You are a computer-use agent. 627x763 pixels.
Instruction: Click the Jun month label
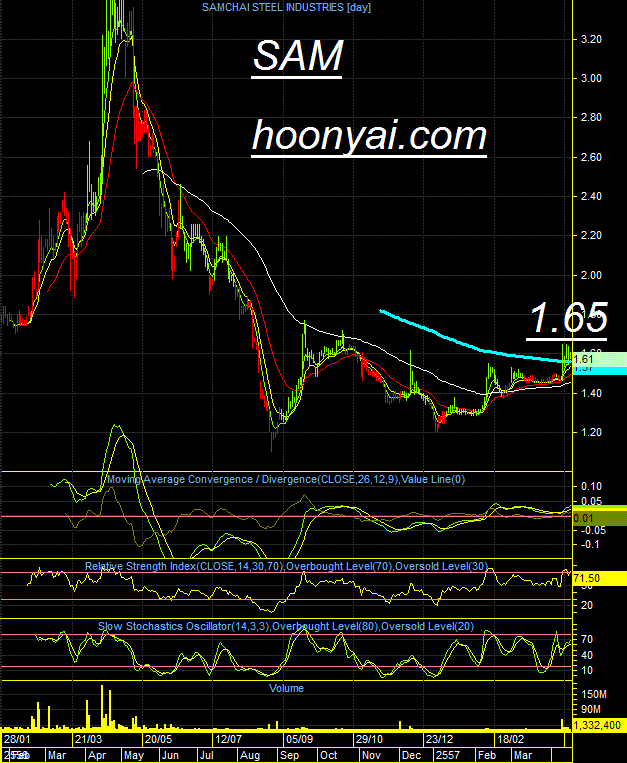click(170, 756)
